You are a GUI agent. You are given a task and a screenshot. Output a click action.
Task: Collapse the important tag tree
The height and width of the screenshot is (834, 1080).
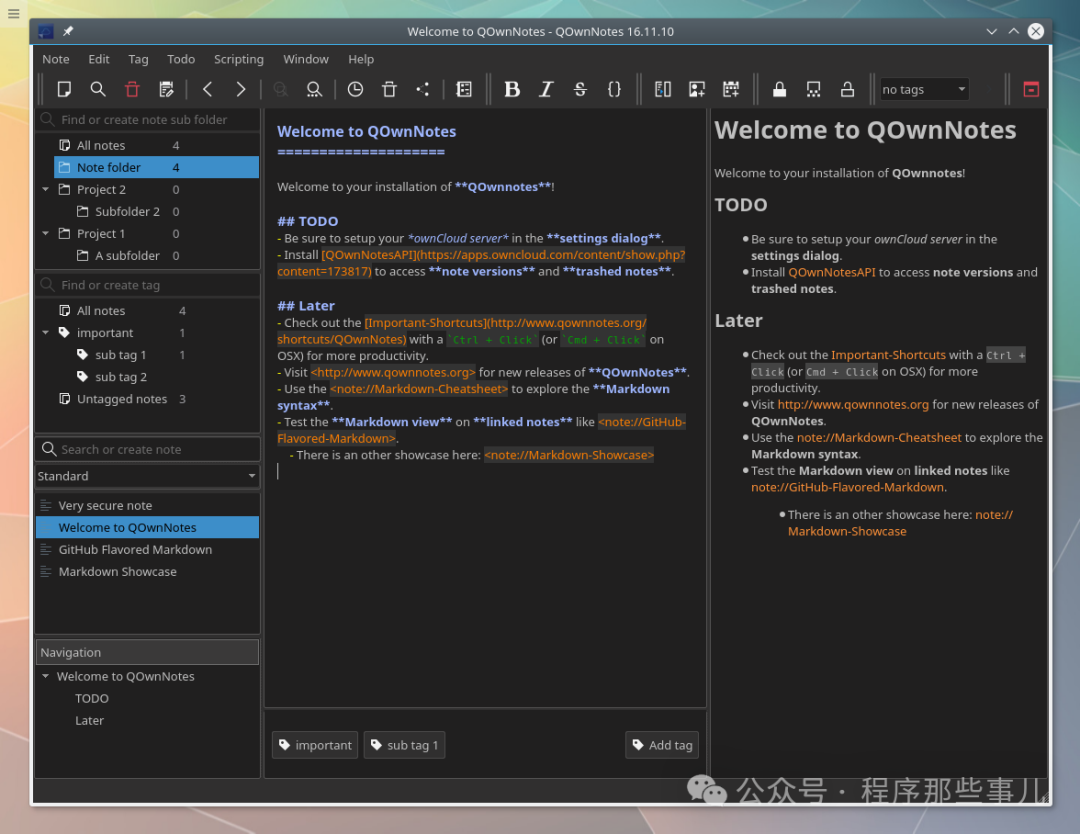(45, 333)
